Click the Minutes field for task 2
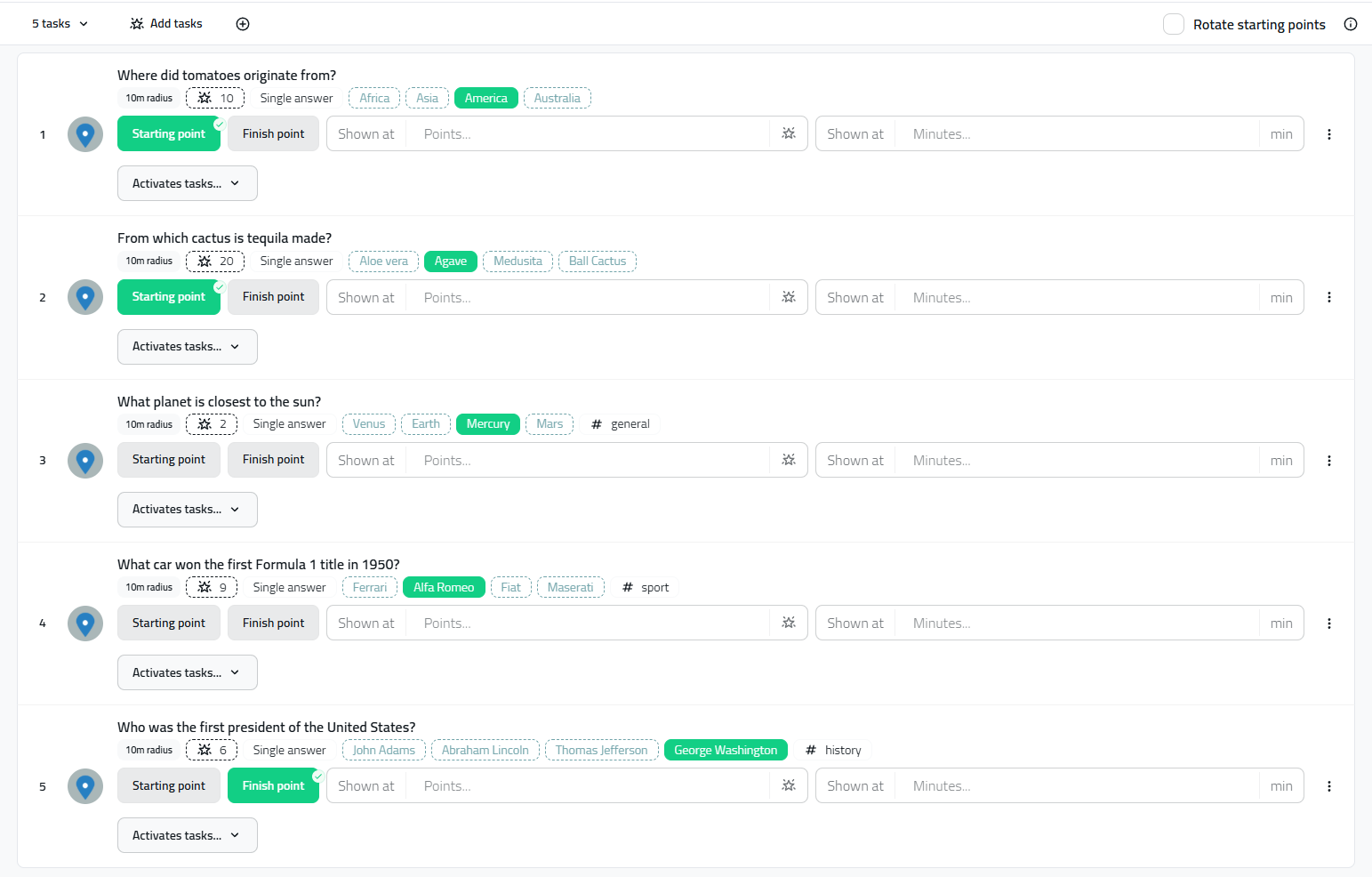1372x877 pixels. (x=1076, y=298)
